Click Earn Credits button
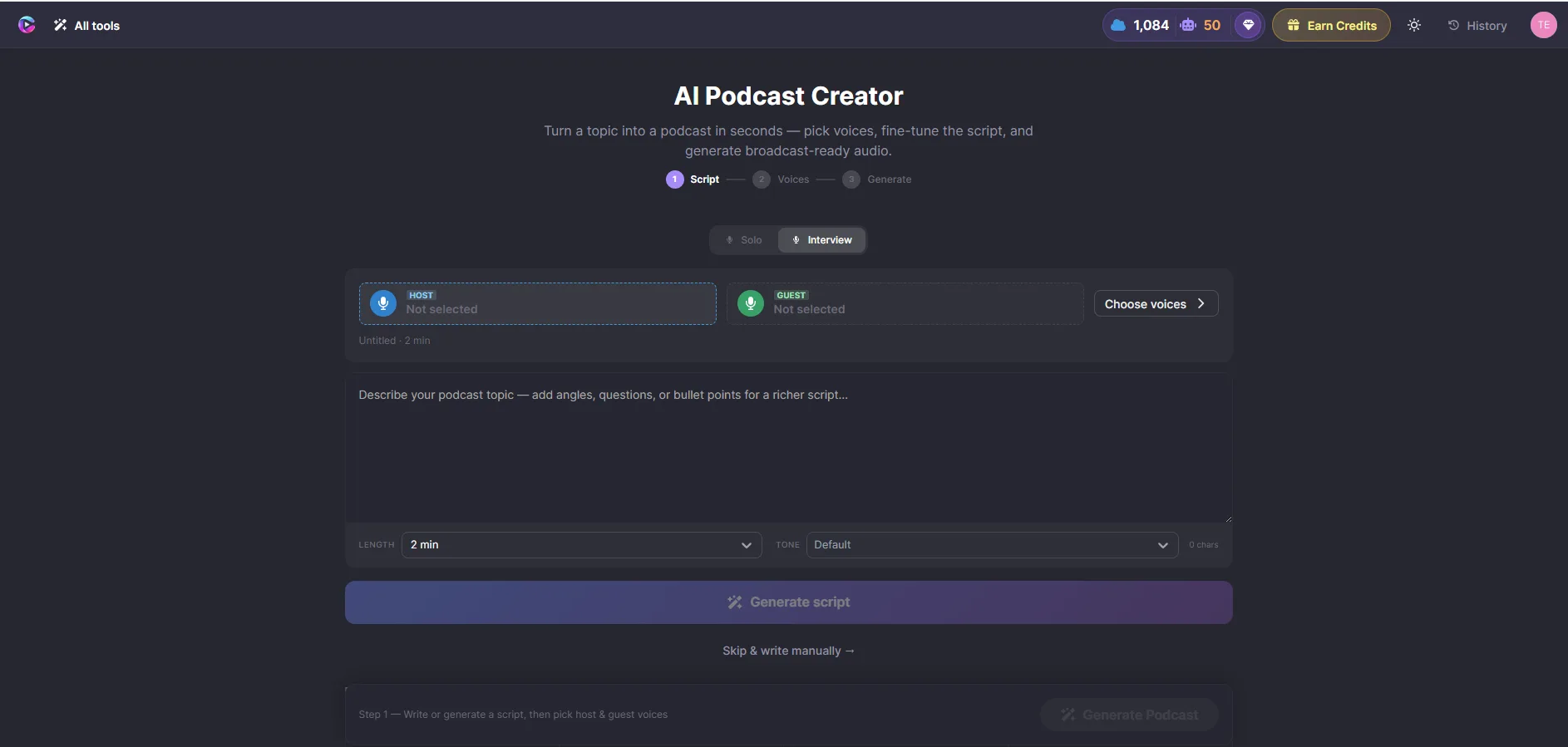The height and width of the screenshot is (747, 1568). pos(1331,25)
